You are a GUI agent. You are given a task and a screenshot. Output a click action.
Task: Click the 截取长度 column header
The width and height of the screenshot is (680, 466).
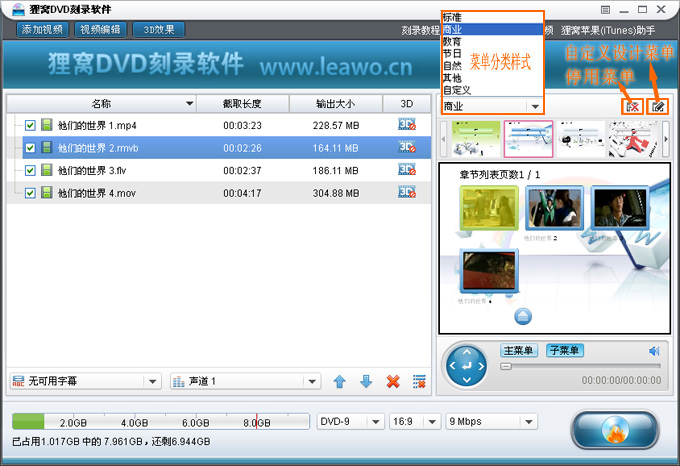[242, 104]
